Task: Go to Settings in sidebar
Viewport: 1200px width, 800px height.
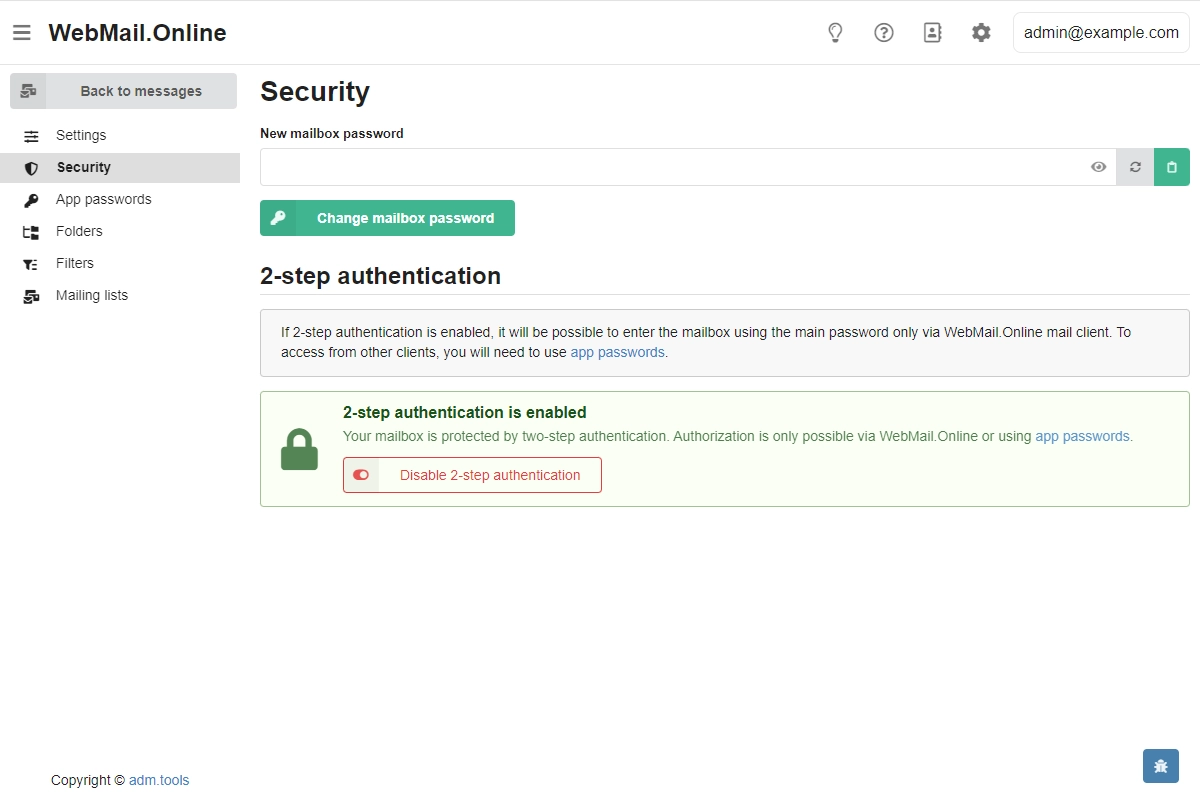Action: tap(81, 135)
